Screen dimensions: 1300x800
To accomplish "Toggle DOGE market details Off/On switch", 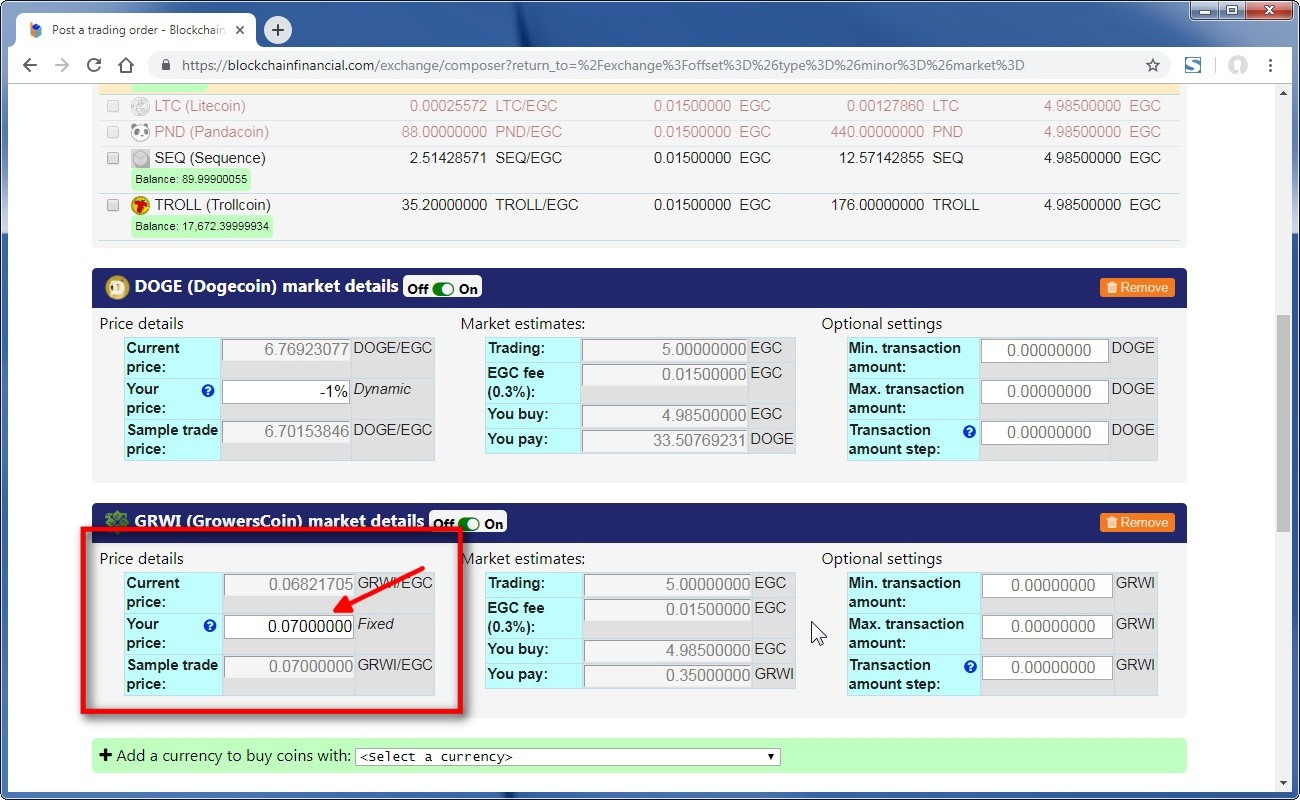I will (x=443, y=288).
